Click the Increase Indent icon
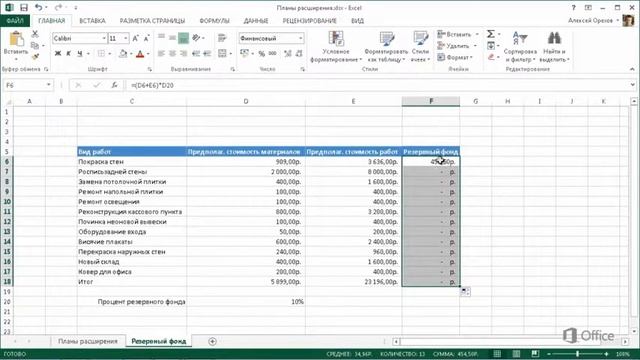 point(207,53)
